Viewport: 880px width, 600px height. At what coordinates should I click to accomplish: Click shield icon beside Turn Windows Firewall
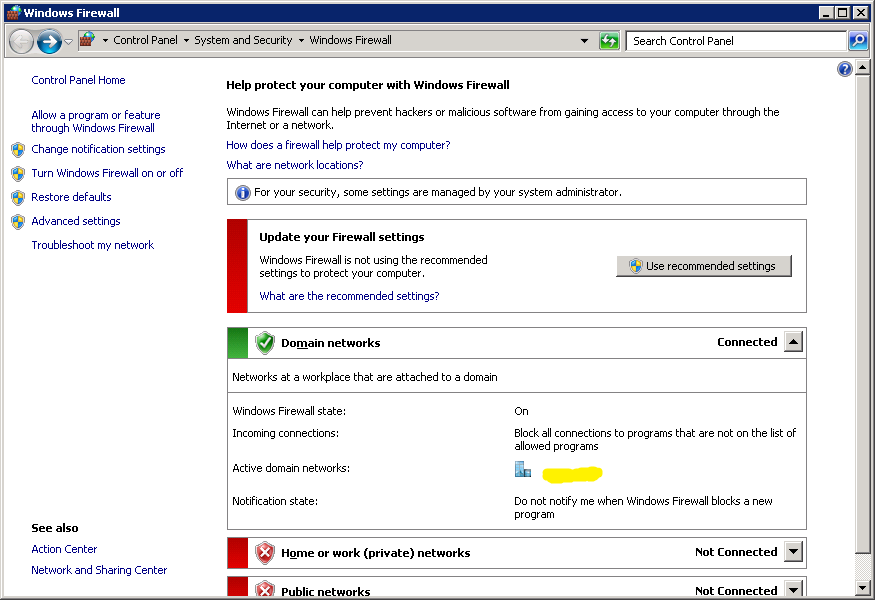[x=18, y=174]
